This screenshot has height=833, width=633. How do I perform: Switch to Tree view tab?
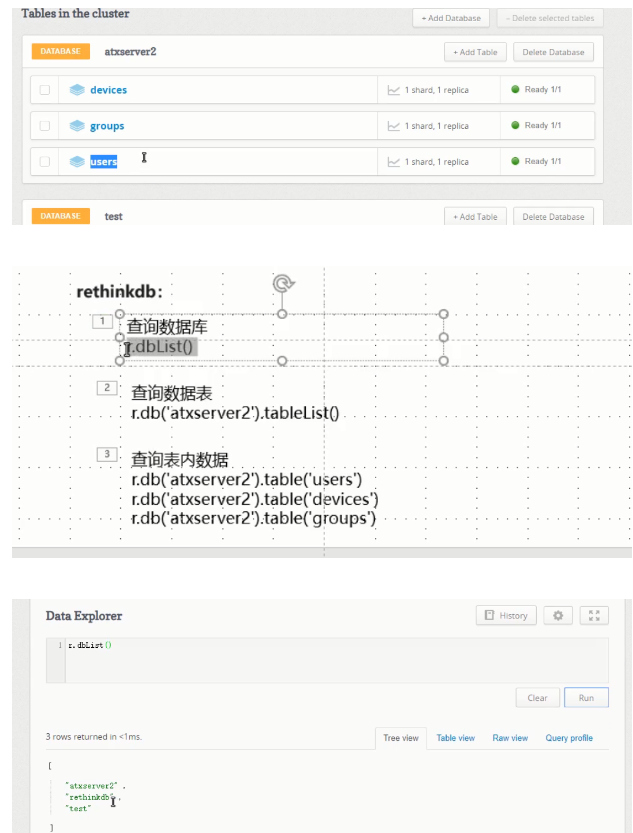pos(401,738)
